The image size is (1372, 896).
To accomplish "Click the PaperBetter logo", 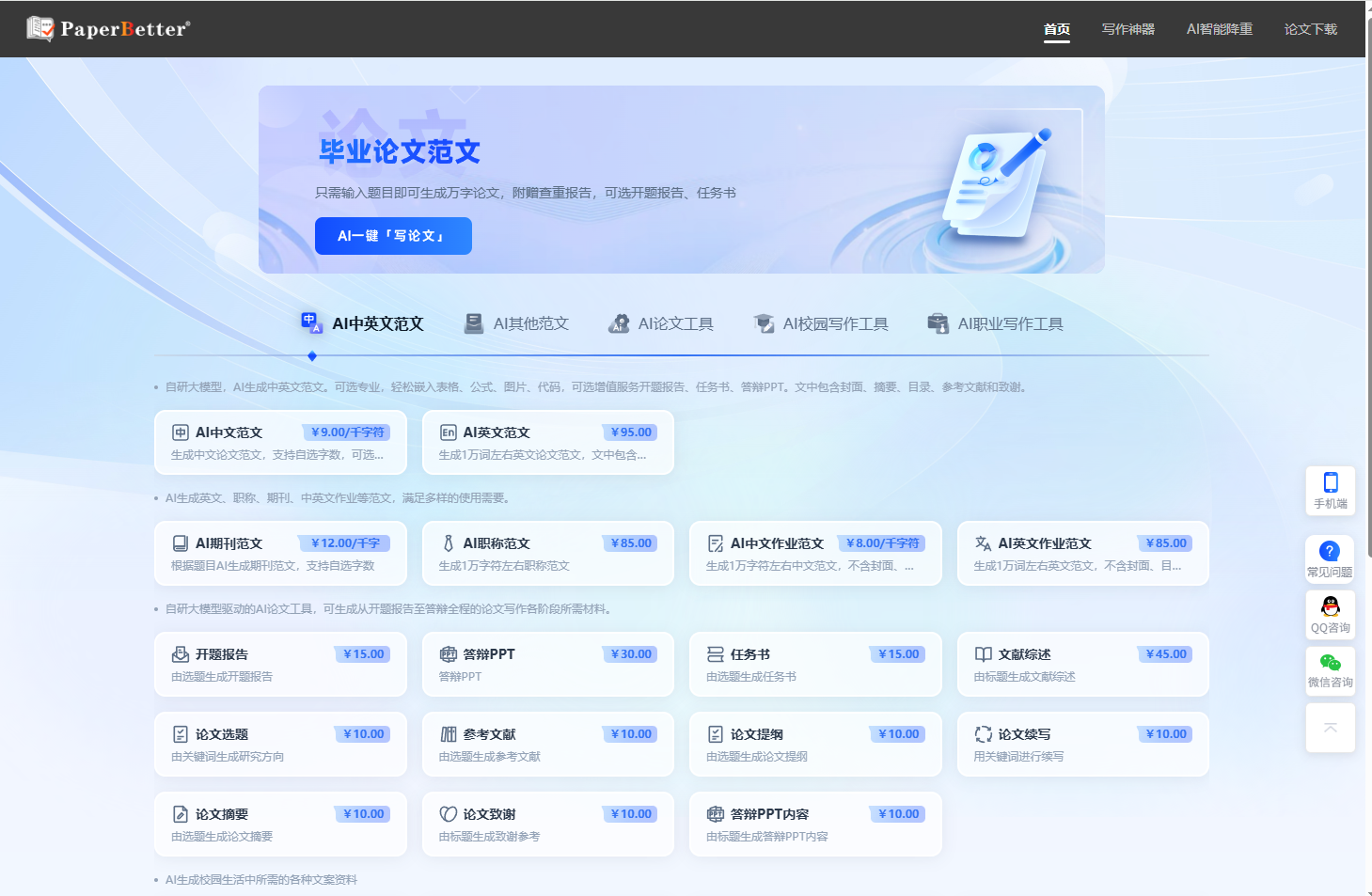I will click(x=108, y=29).
